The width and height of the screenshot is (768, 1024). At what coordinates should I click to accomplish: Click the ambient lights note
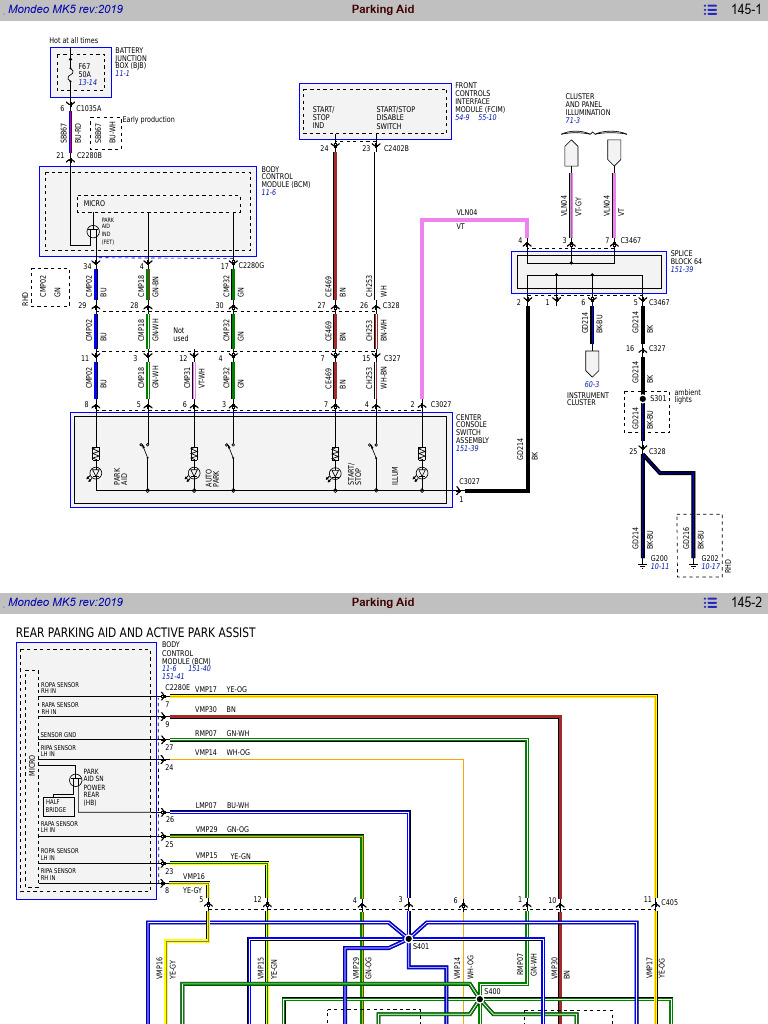pyautogui.click(x=688, y=396)
